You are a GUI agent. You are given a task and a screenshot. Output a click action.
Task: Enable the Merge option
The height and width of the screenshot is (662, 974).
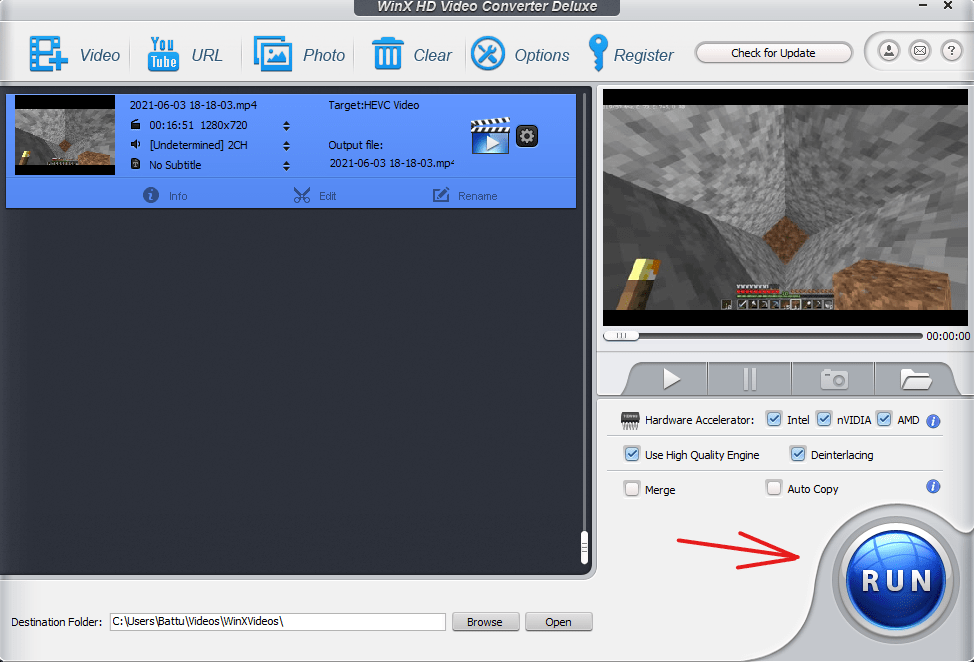632,488
